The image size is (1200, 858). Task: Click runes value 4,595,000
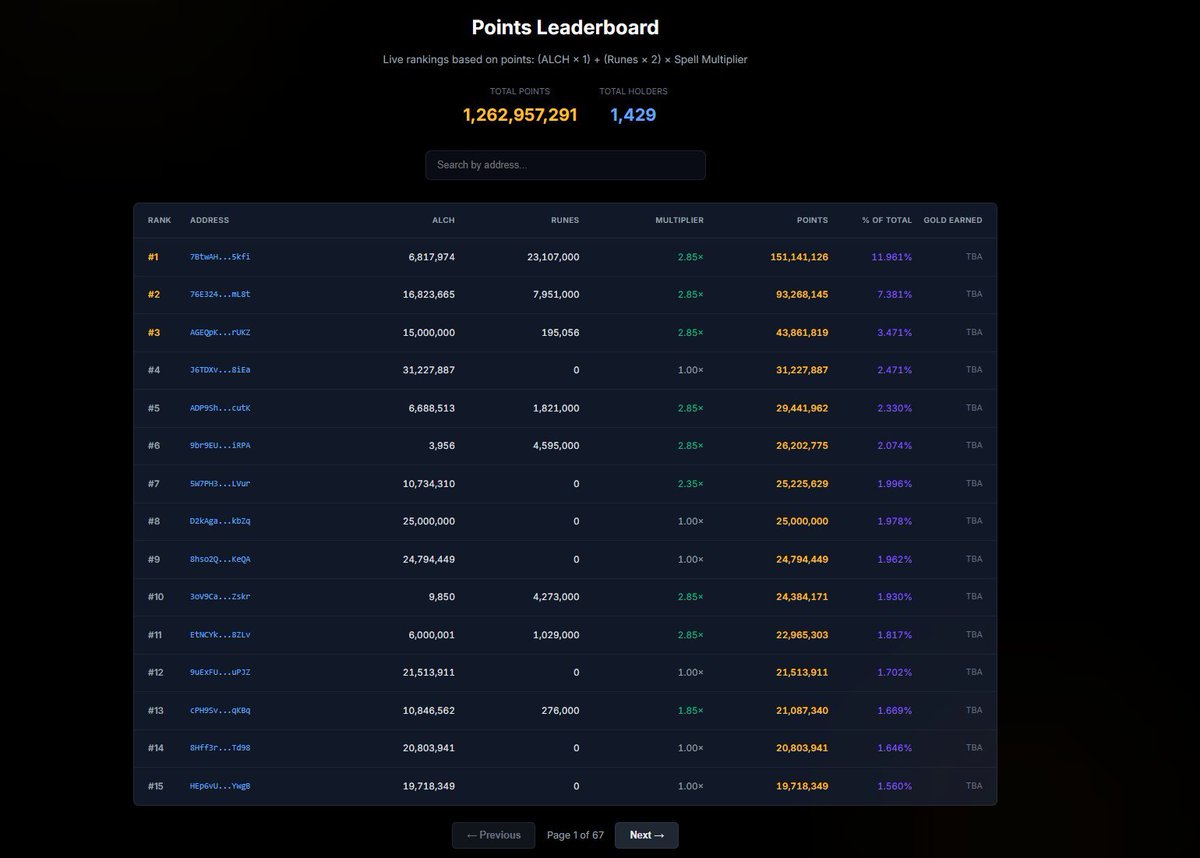pyautogui.click(x=556, y=446)
